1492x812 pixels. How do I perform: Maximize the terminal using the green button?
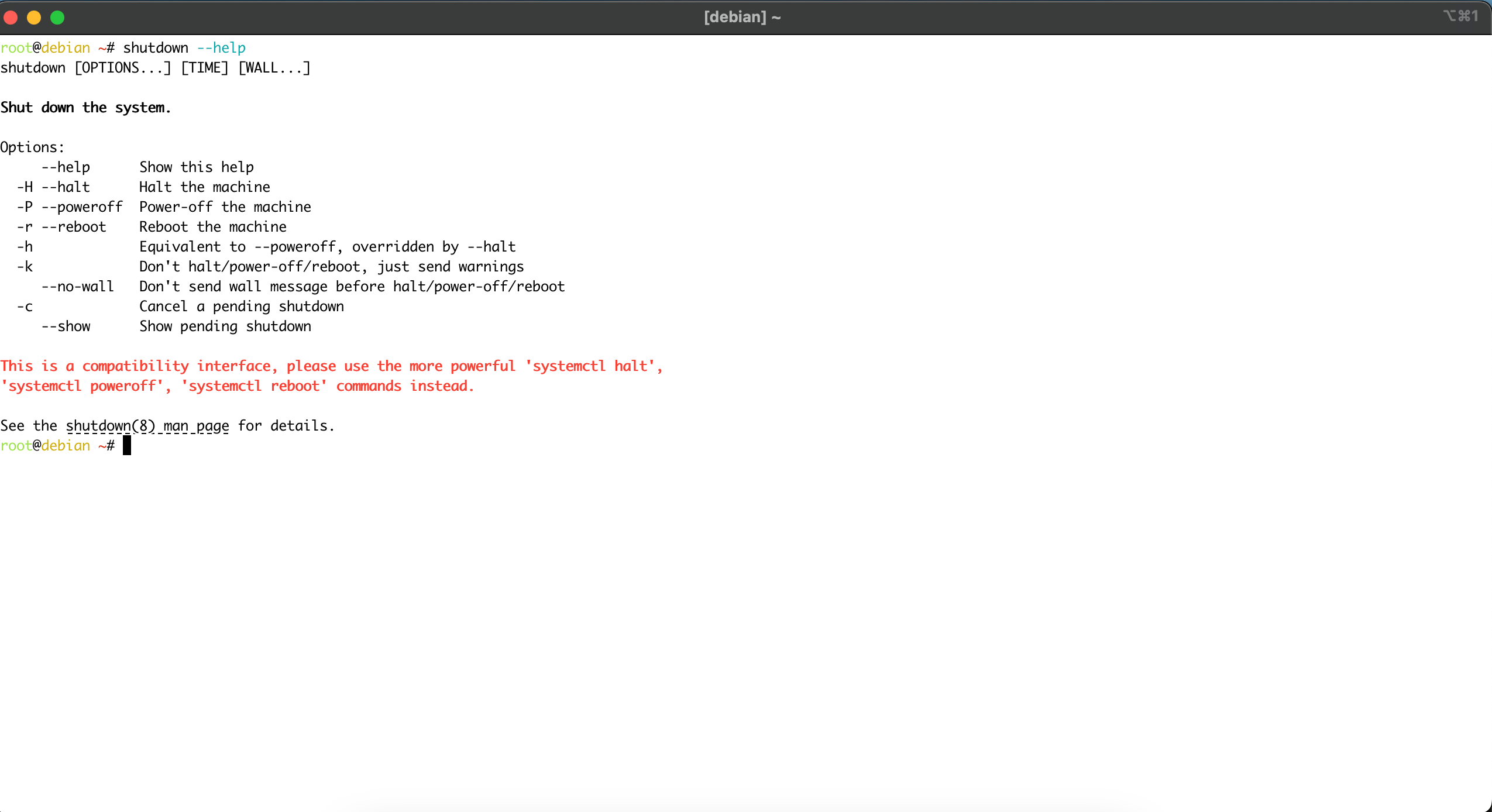tap(57, 18)
